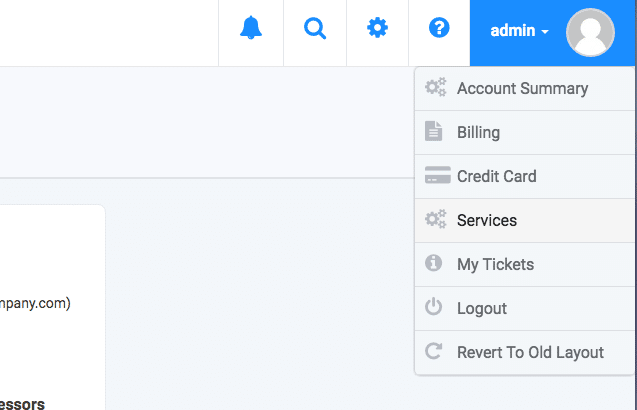The height and width of the screenshot is (410, 637).
Task: Click the Billing document icon
Action: point(434,132)
